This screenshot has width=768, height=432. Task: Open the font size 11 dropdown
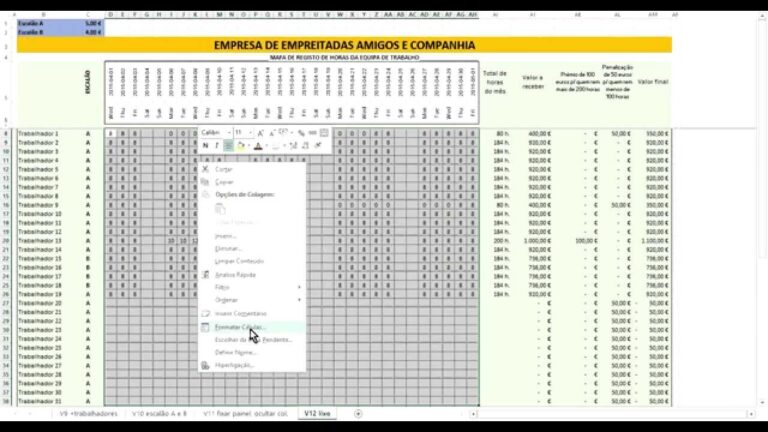(250, 133)
